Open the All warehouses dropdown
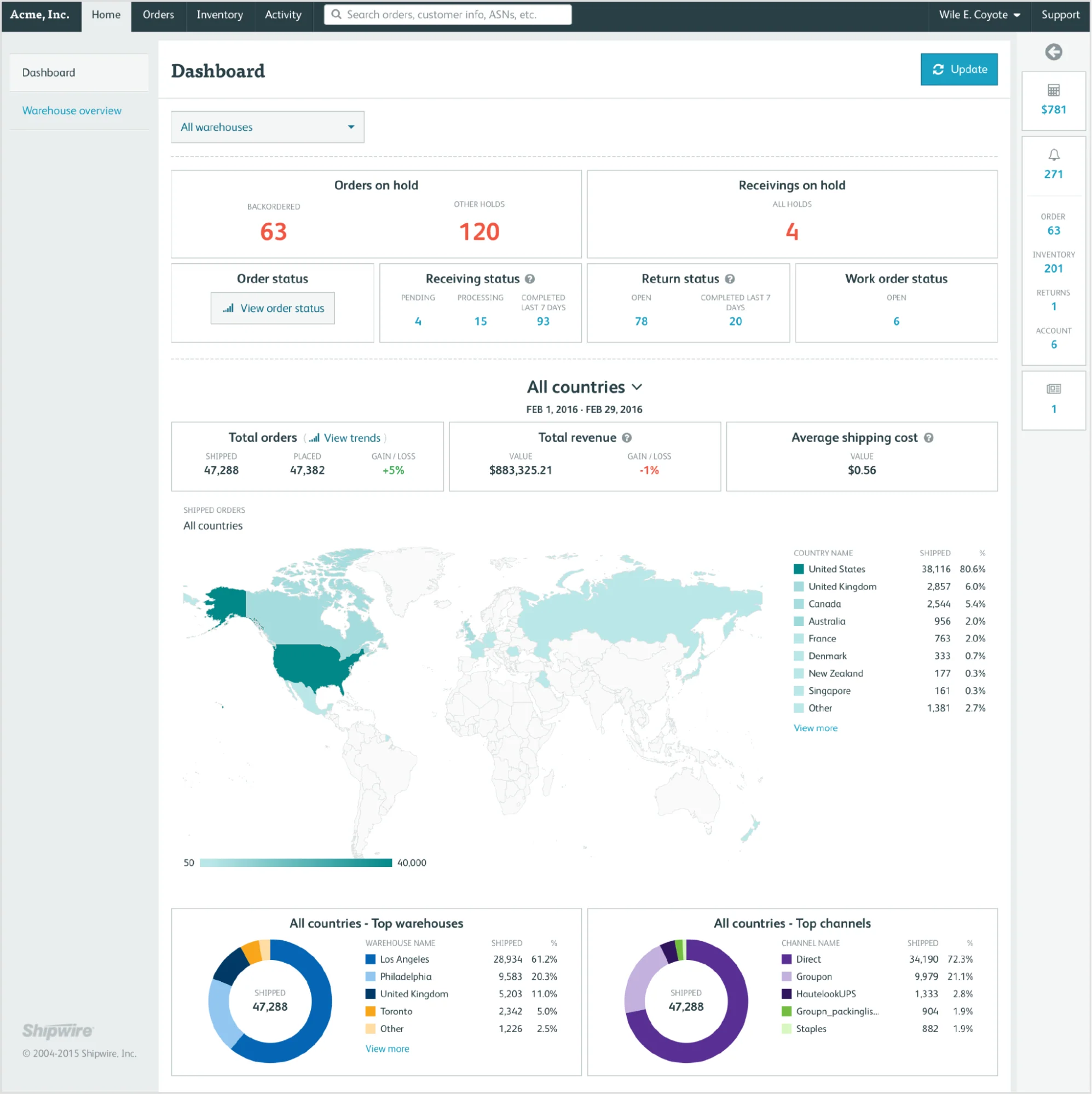The width and height of the screenshot is (1092, 1094). coord(267,127)
